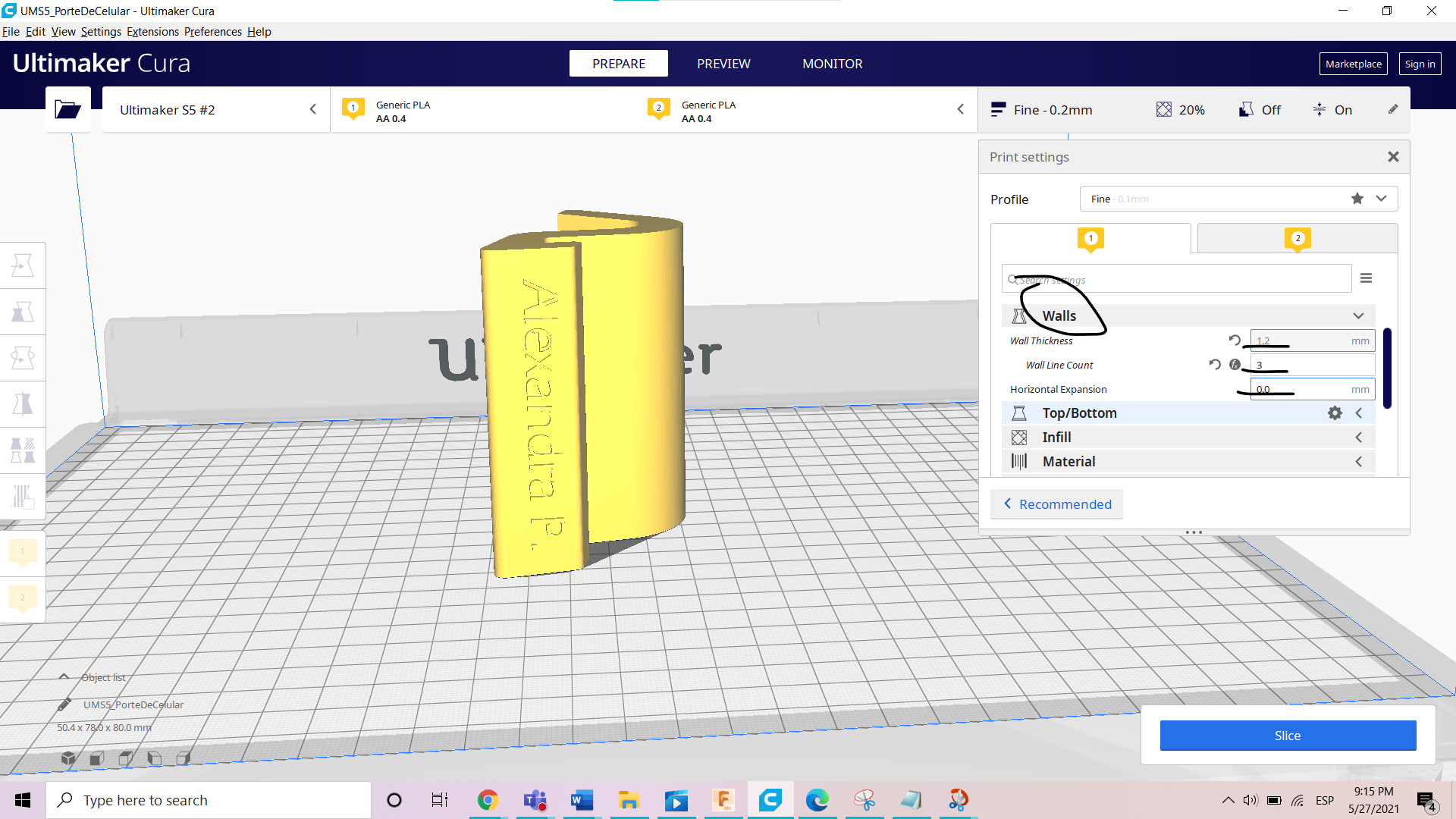Open the Edit menu

pyautogui.click(x=36, y=32)
